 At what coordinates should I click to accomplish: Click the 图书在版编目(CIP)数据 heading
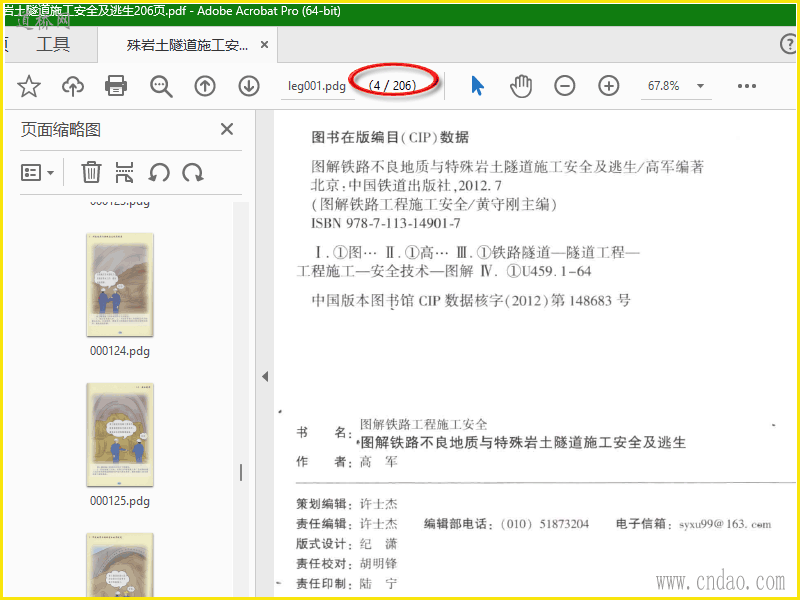tap(390, 137)
